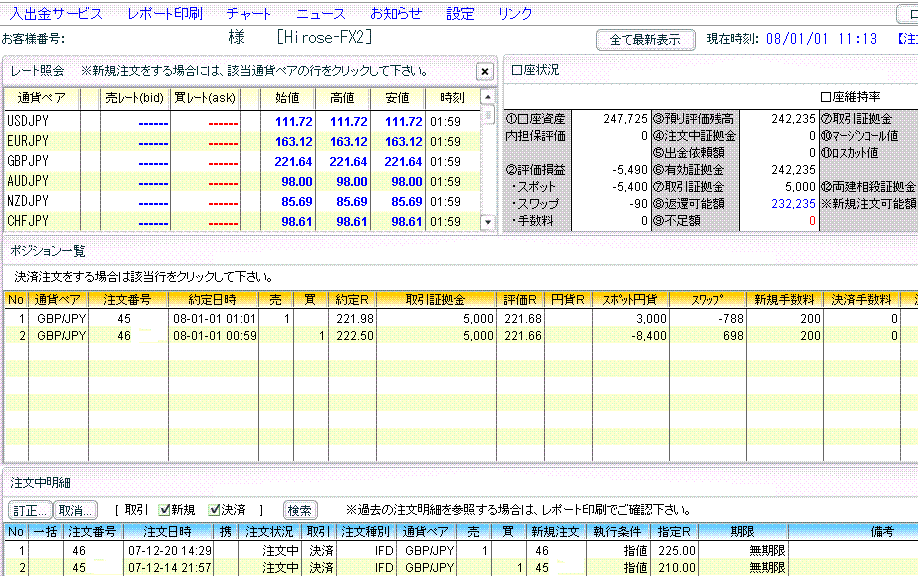Select the GBPJPY rate row
The width and height of the screenshot is (923, 579).
tap(242, 162)
